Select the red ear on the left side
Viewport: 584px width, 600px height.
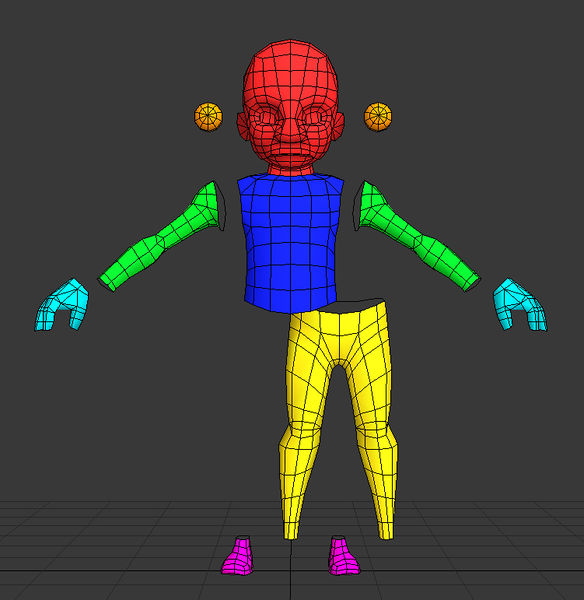pos(242,126)
